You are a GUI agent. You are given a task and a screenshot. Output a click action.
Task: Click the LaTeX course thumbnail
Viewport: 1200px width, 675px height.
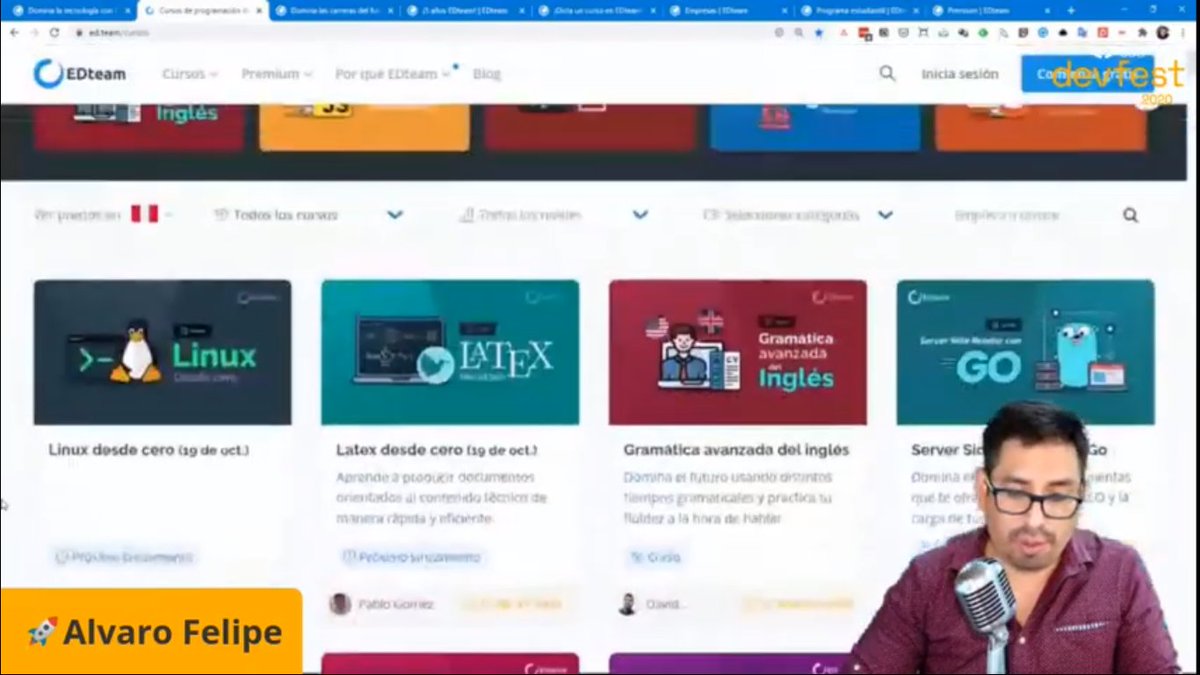pos(450,352)
